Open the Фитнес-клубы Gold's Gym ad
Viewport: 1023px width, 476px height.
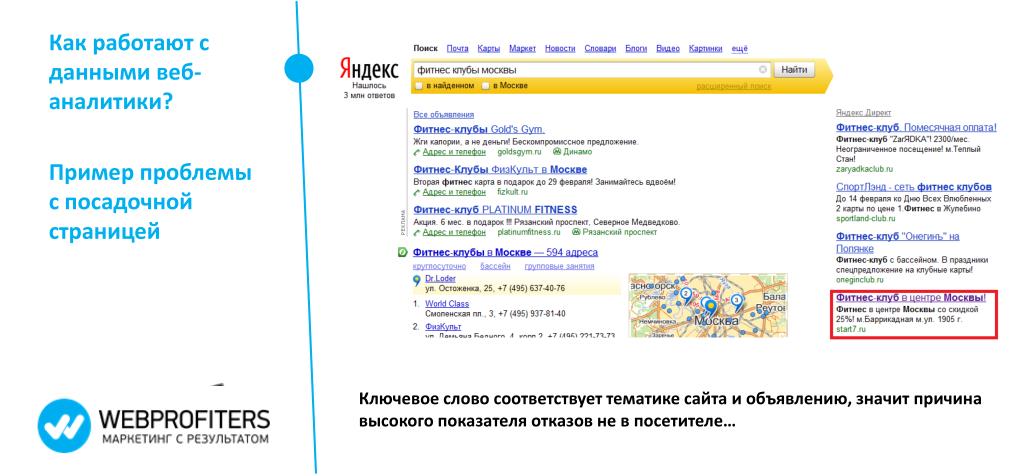coord(479,129)
